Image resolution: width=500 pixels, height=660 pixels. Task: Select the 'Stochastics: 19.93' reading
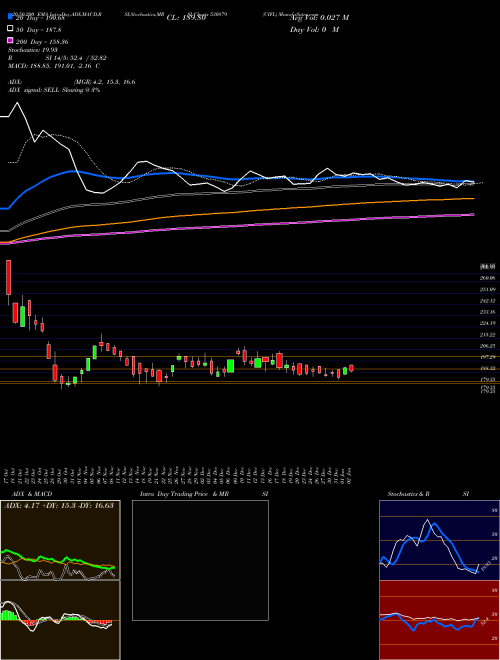pos(33,50)
